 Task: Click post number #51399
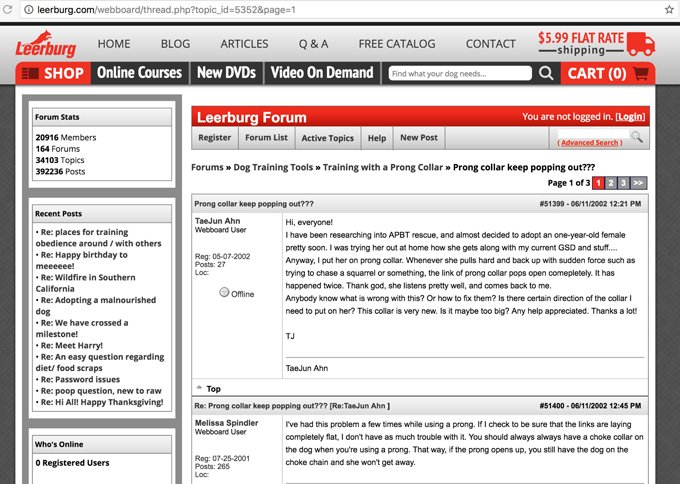(x=552, y=203)
